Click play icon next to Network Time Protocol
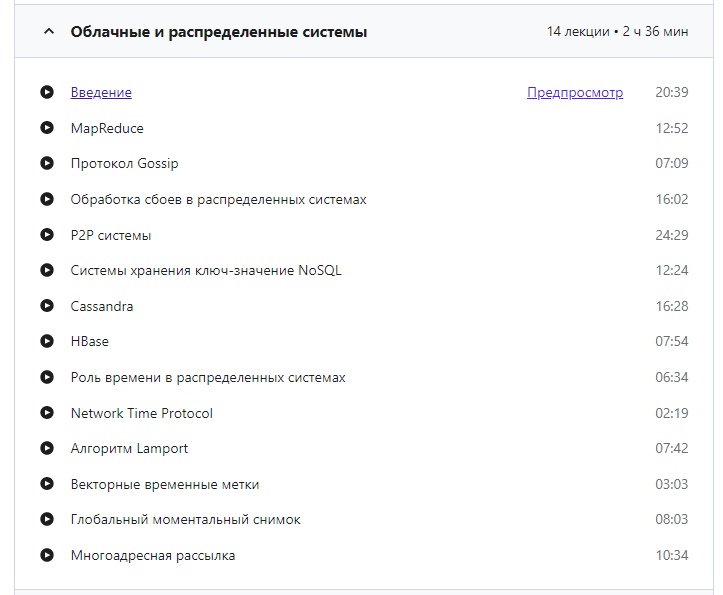 (x=47, y=413)
